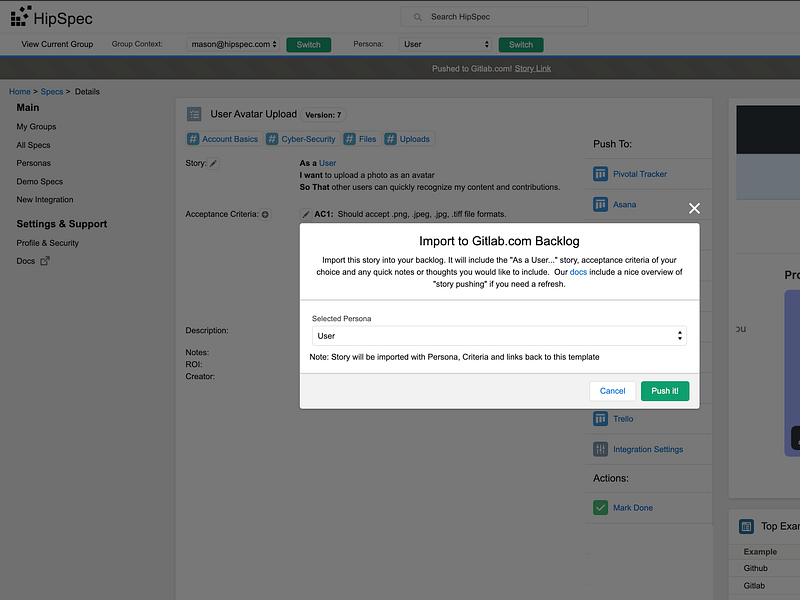Click Switch button next to Persona
This screenshot has width=800, height=600.
coord(521,44)
